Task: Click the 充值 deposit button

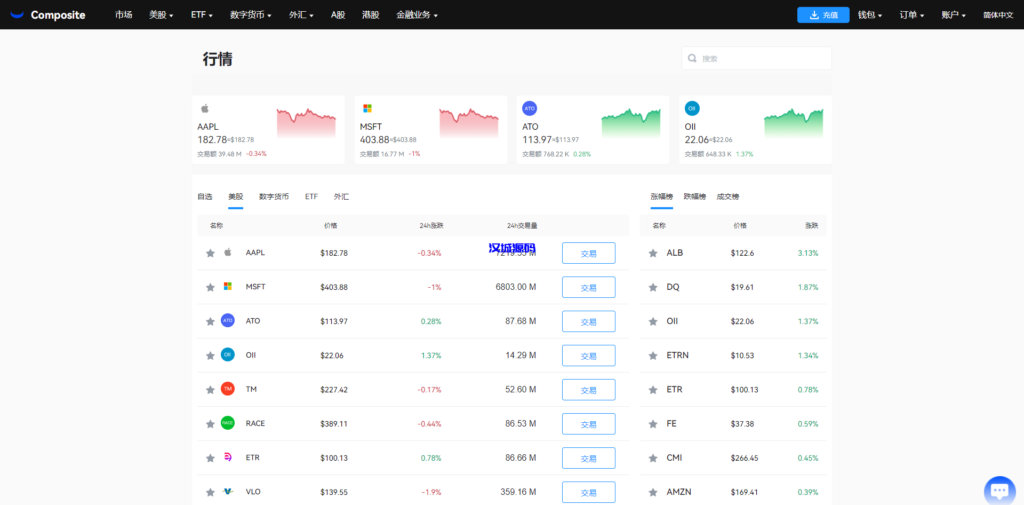Action: [823, 15]
